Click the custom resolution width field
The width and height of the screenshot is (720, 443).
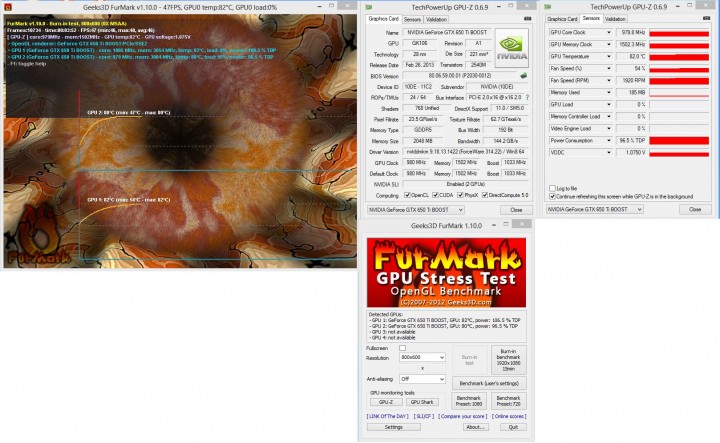coord(409,368)
